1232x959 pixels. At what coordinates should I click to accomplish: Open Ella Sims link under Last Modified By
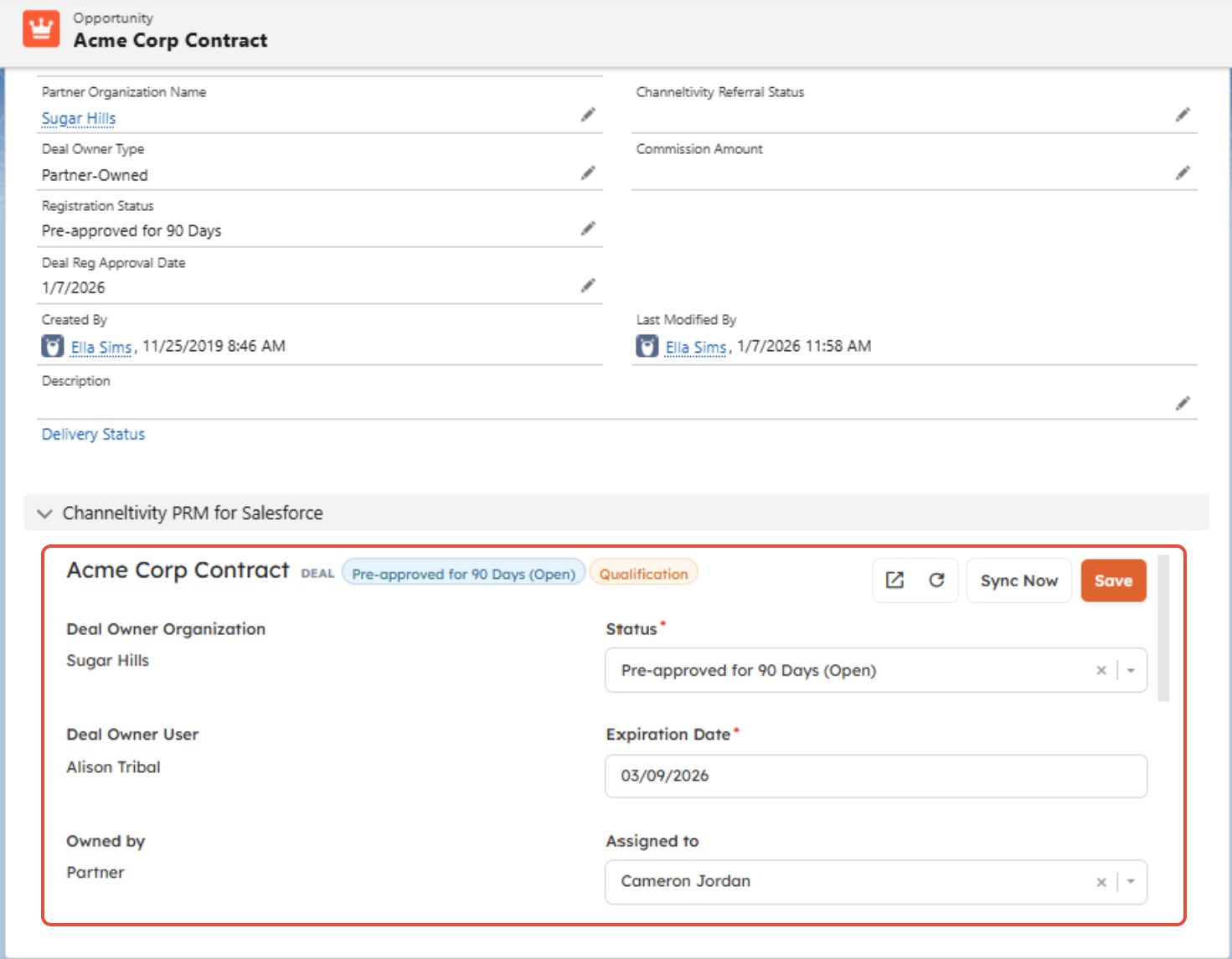pyautogui.click(x=696, y=347)
